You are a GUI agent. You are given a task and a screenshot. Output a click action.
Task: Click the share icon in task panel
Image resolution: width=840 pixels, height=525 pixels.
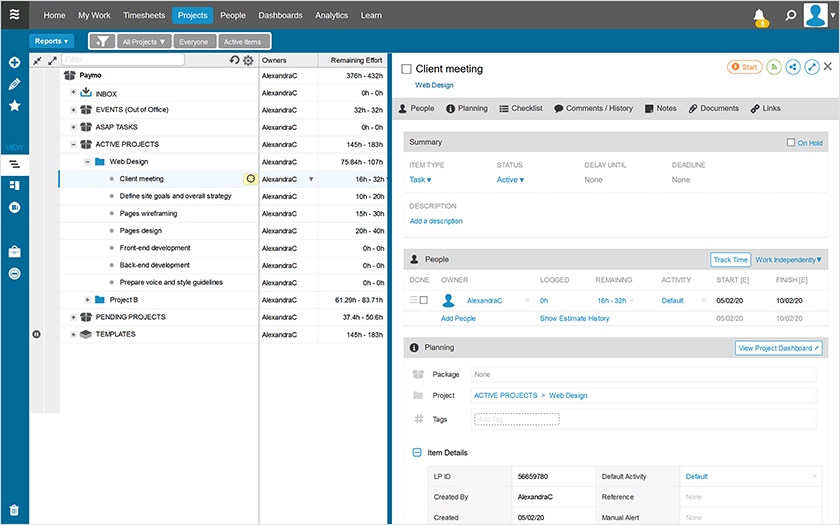[793, 67]
